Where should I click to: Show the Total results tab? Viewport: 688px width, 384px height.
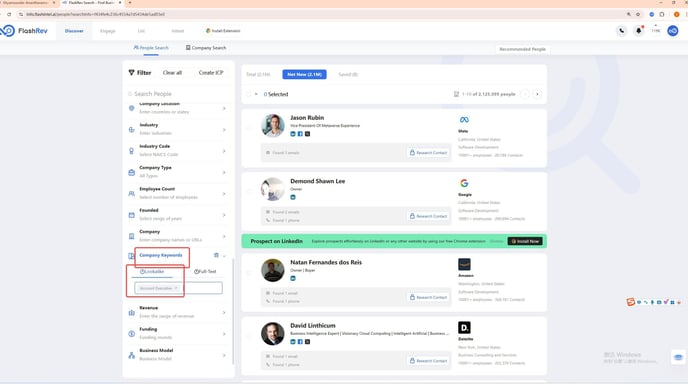pyautogui.click(x=258, y=75)
